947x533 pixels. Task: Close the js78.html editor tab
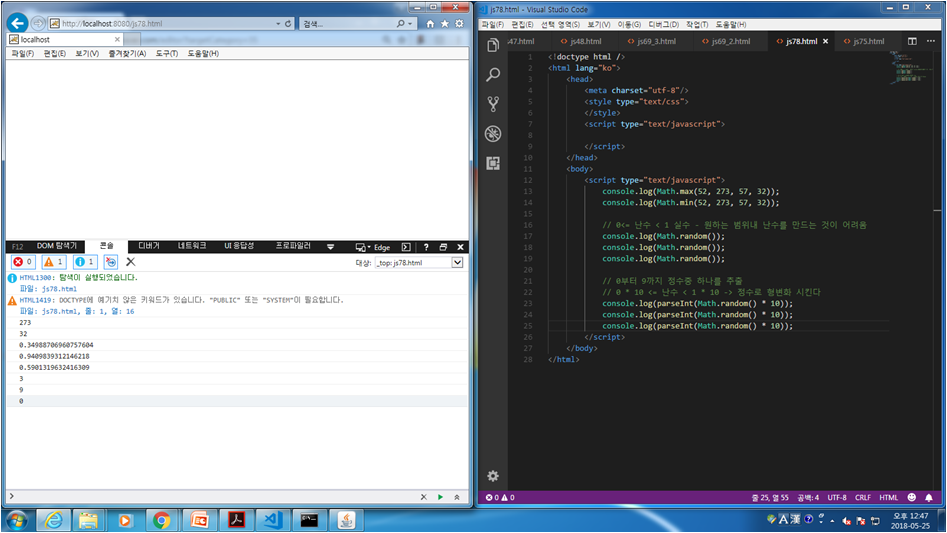tap(826, 41)
